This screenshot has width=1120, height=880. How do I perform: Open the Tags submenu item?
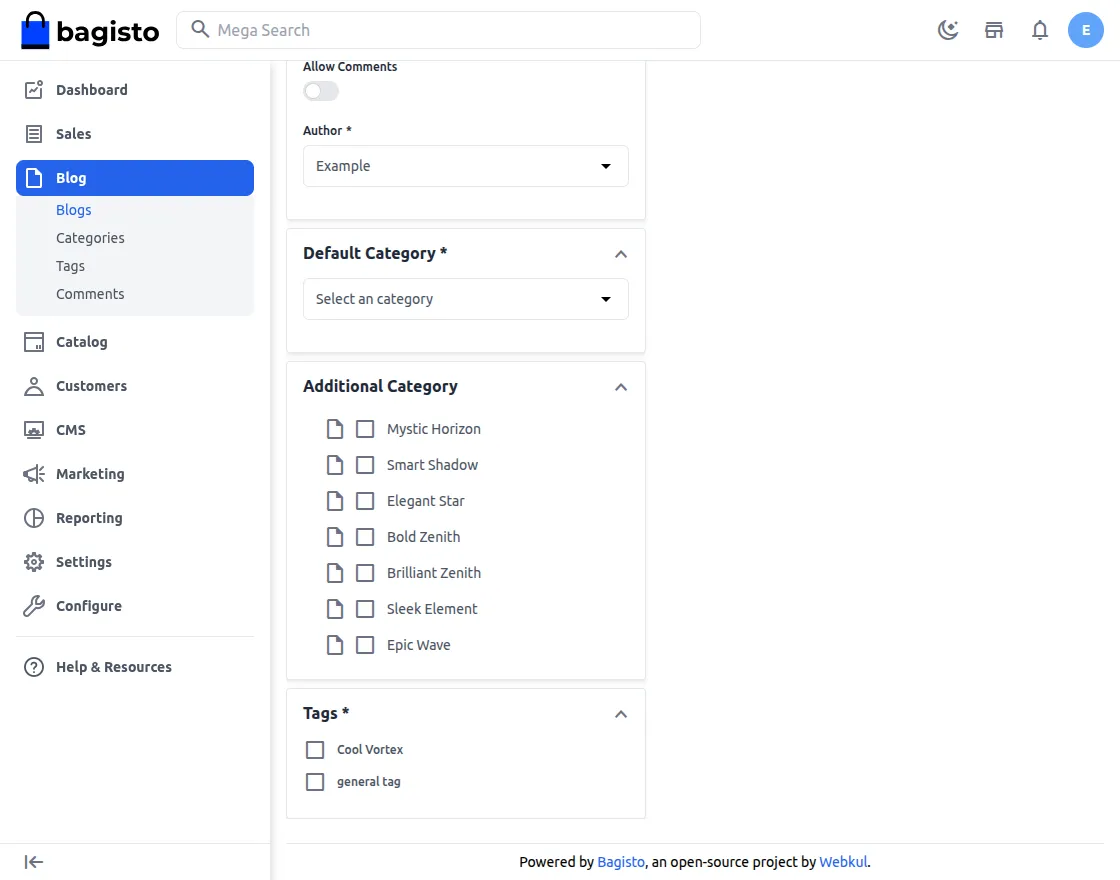tap(70, 266)
